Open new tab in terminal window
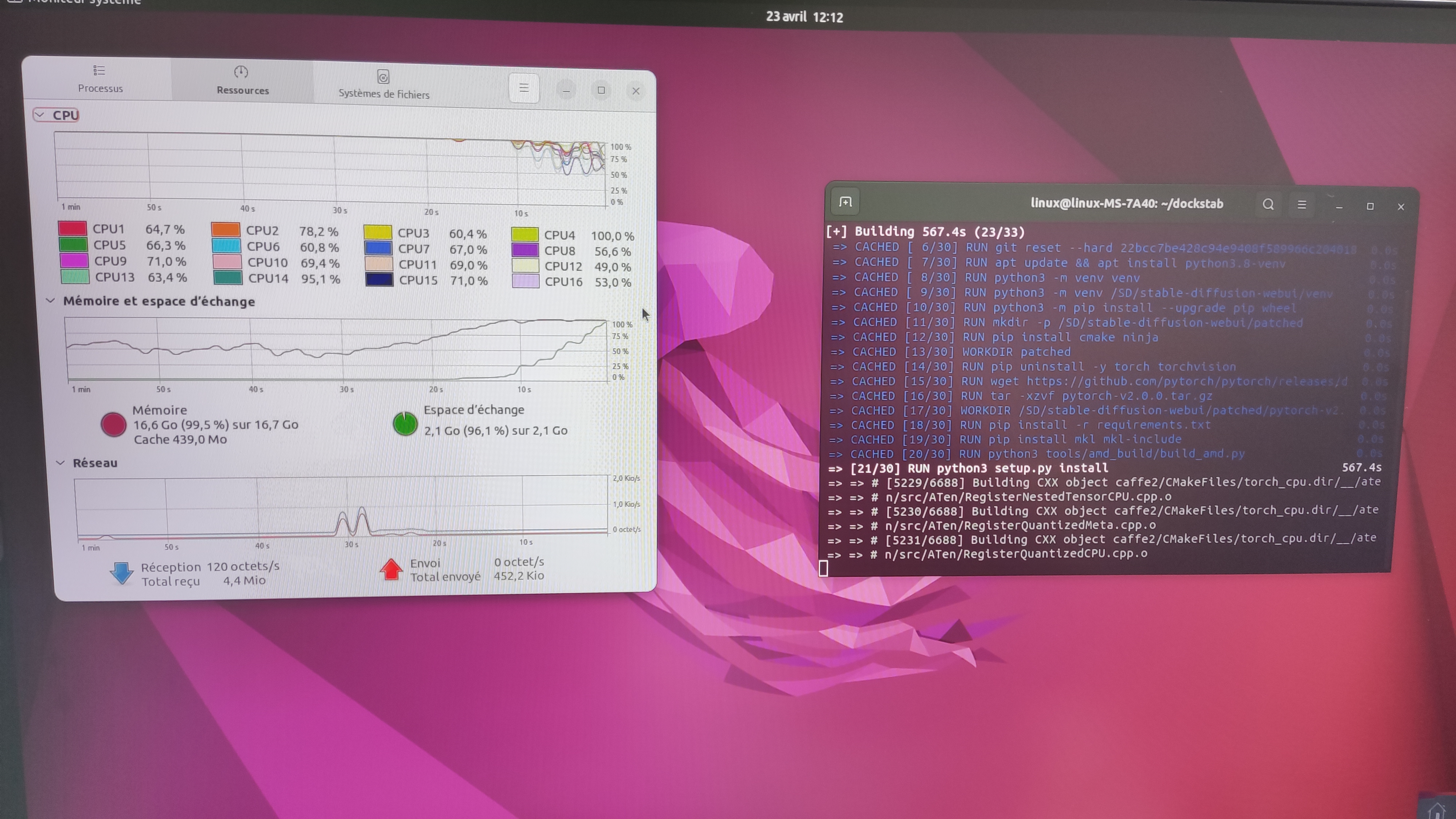 coord(845,202)
